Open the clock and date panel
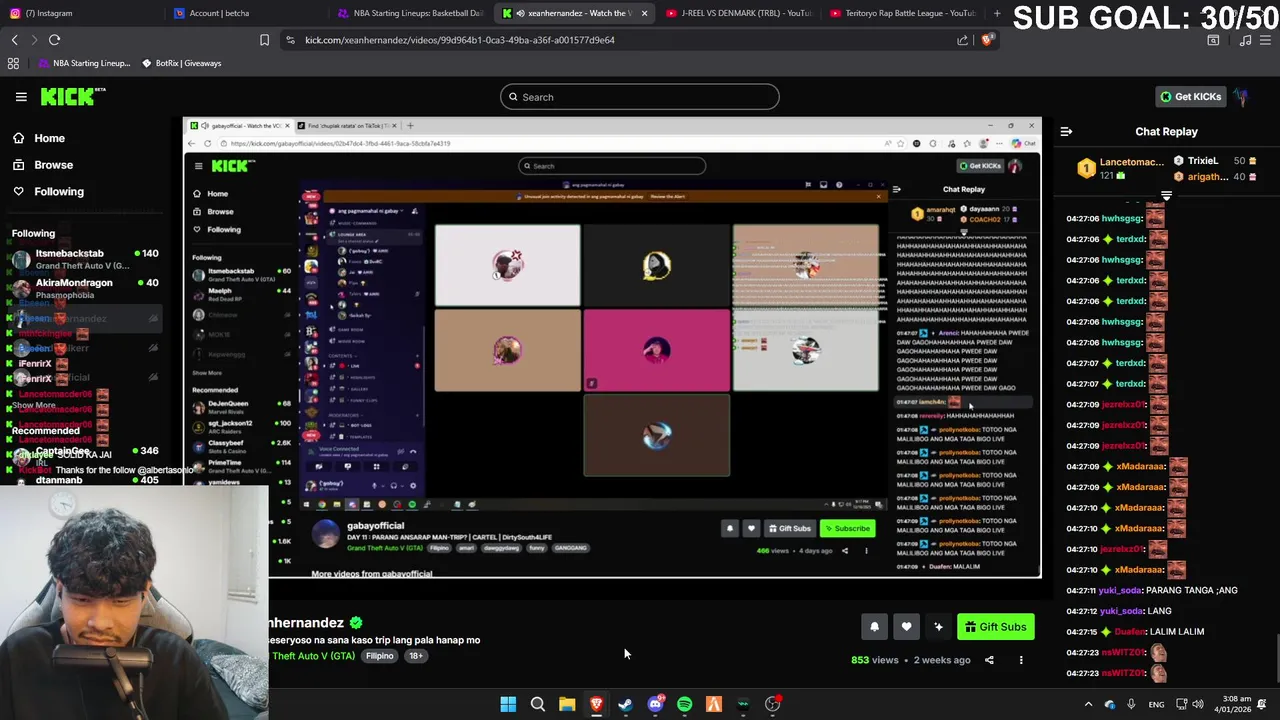Image resolution: width=1280 pixels, height=720 pixels. coord(1231,704)
